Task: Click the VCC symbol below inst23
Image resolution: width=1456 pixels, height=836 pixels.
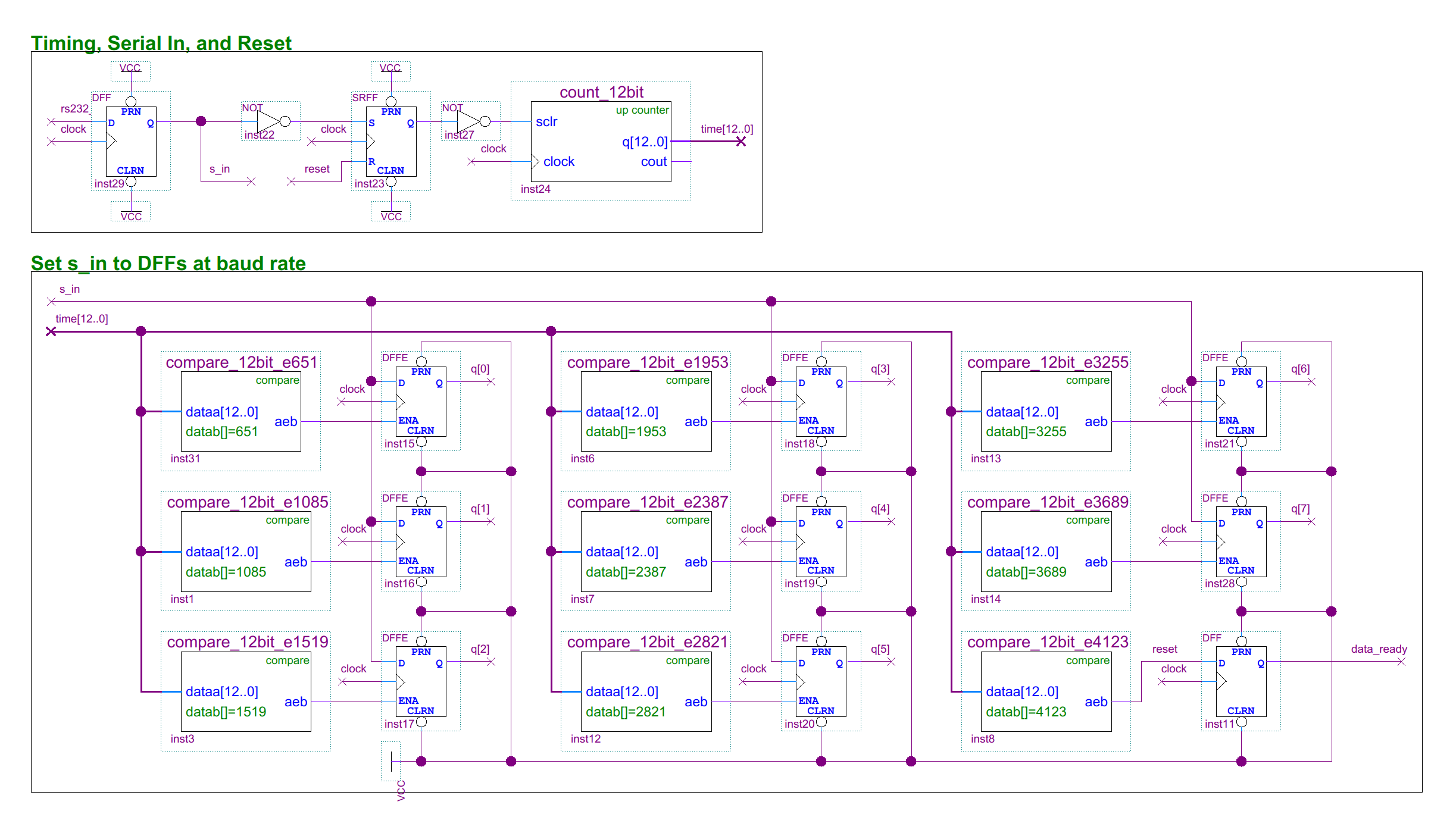Action: [390, 212]
